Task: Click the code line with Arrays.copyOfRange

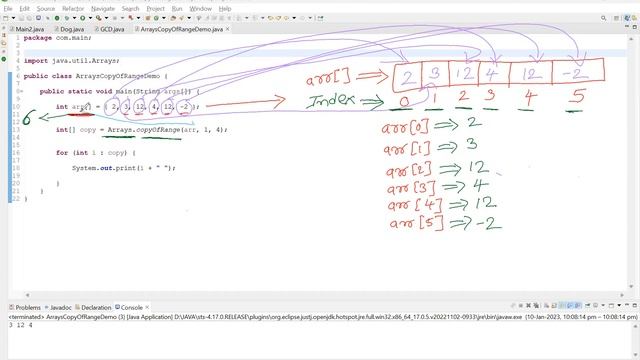Action: (x=142, y=130)
